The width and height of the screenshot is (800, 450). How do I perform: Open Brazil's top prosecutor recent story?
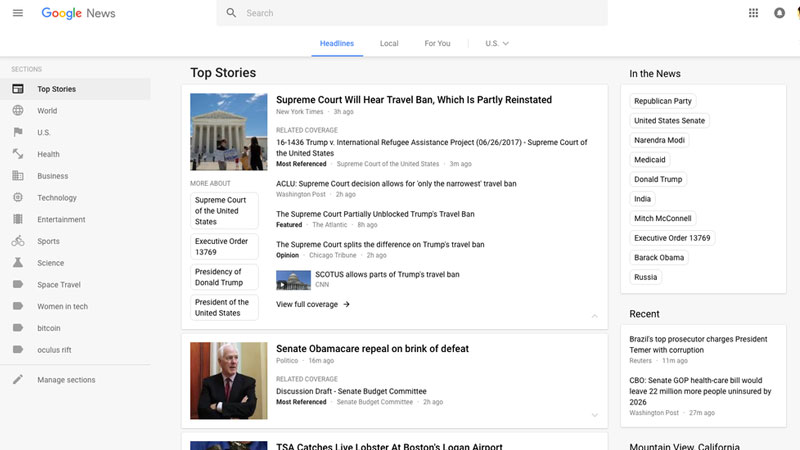point(698,344)
